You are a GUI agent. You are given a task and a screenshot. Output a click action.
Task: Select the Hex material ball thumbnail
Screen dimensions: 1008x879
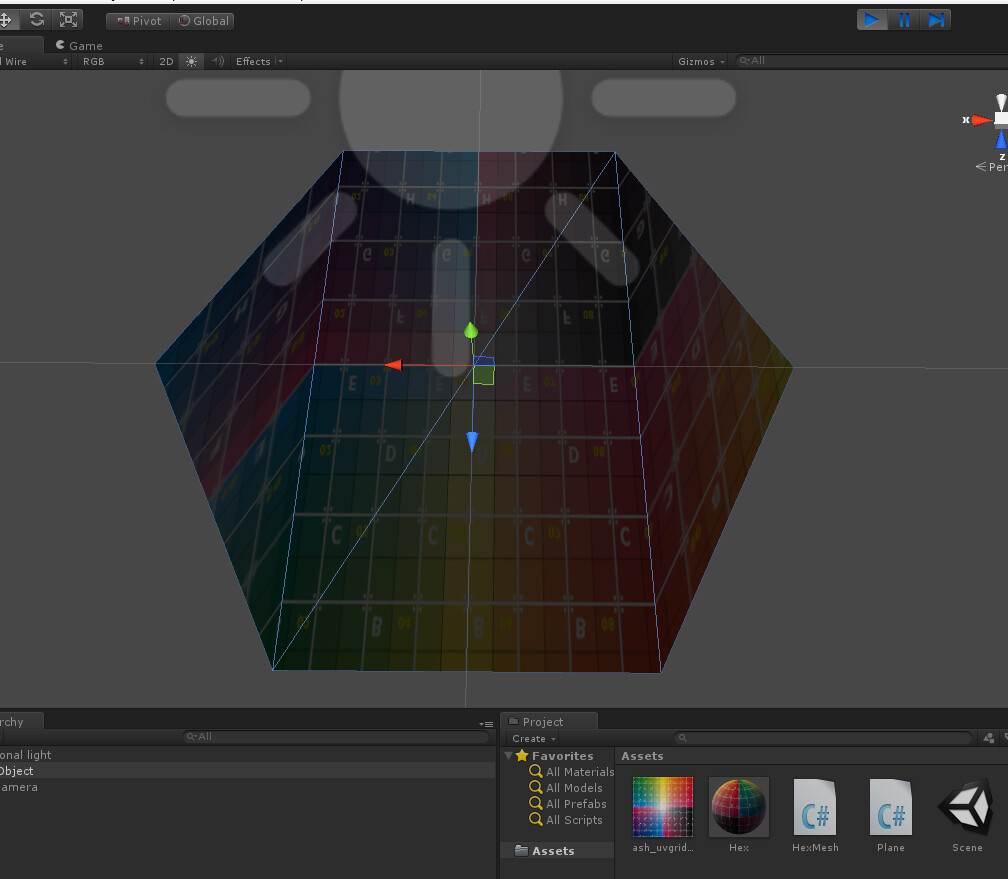pos(738,806)
